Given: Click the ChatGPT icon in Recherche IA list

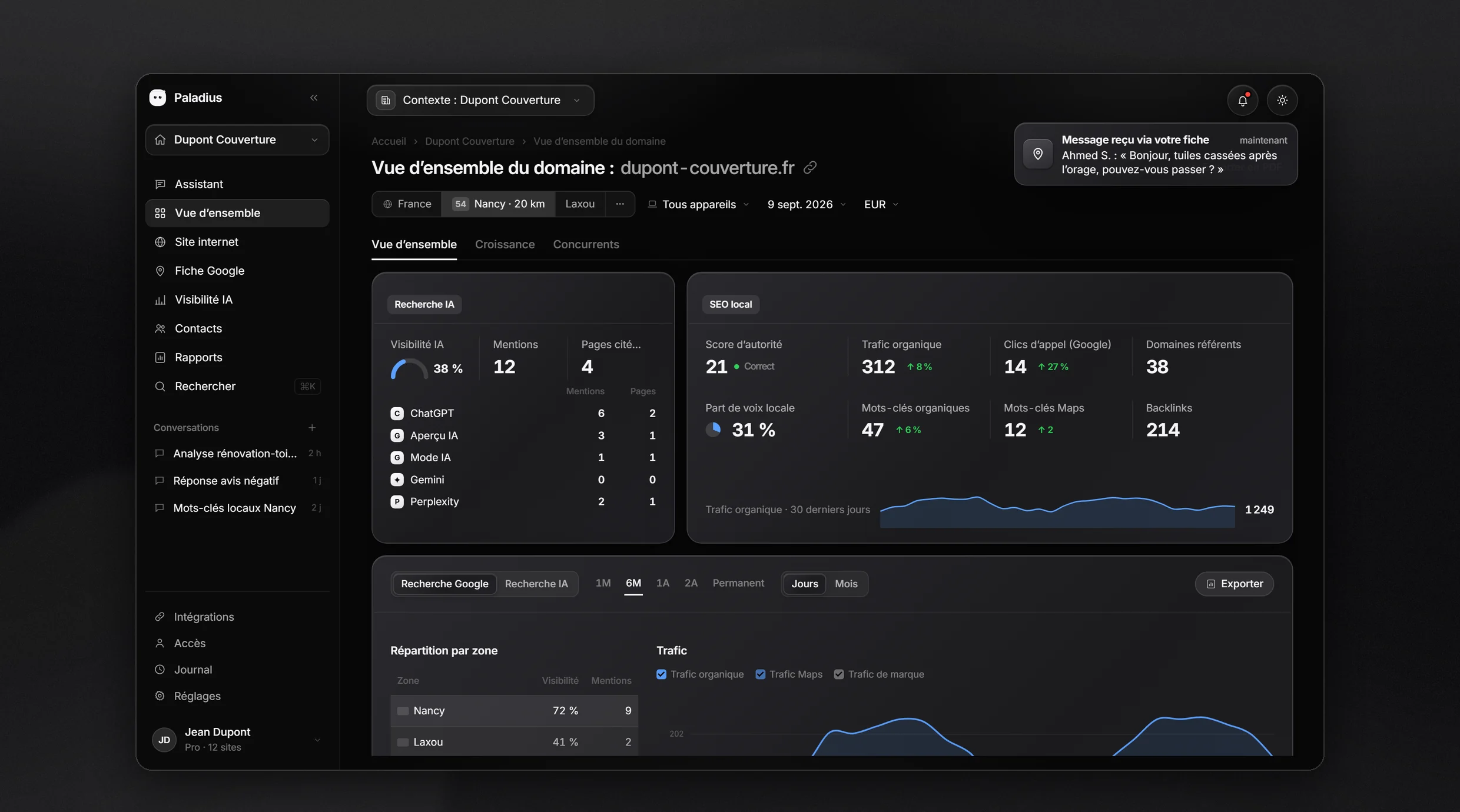Looking at the screenshot, I should pos(397,414).
